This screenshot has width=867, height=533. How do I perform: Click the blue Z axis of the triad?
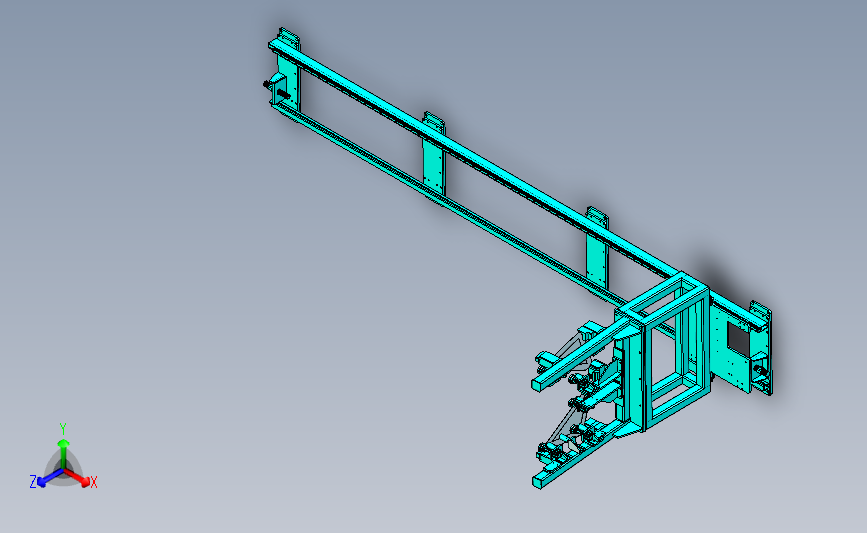[x=51, y=477]
